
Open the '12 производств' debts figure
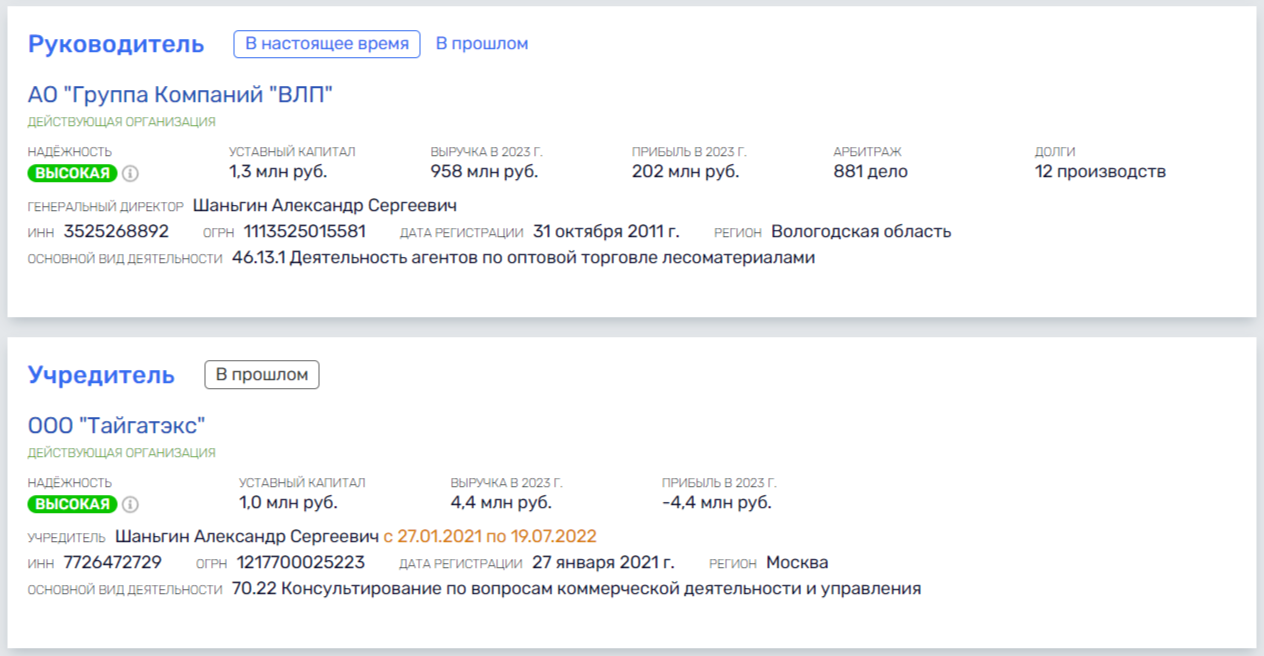(x=1100, y=171)
